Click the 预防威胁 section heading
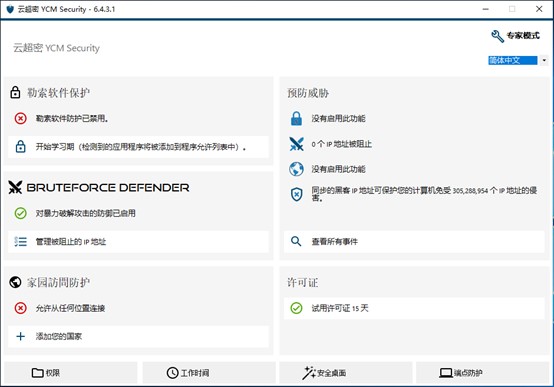This screenshot has height=387, width=554. (x=308, y=93)
